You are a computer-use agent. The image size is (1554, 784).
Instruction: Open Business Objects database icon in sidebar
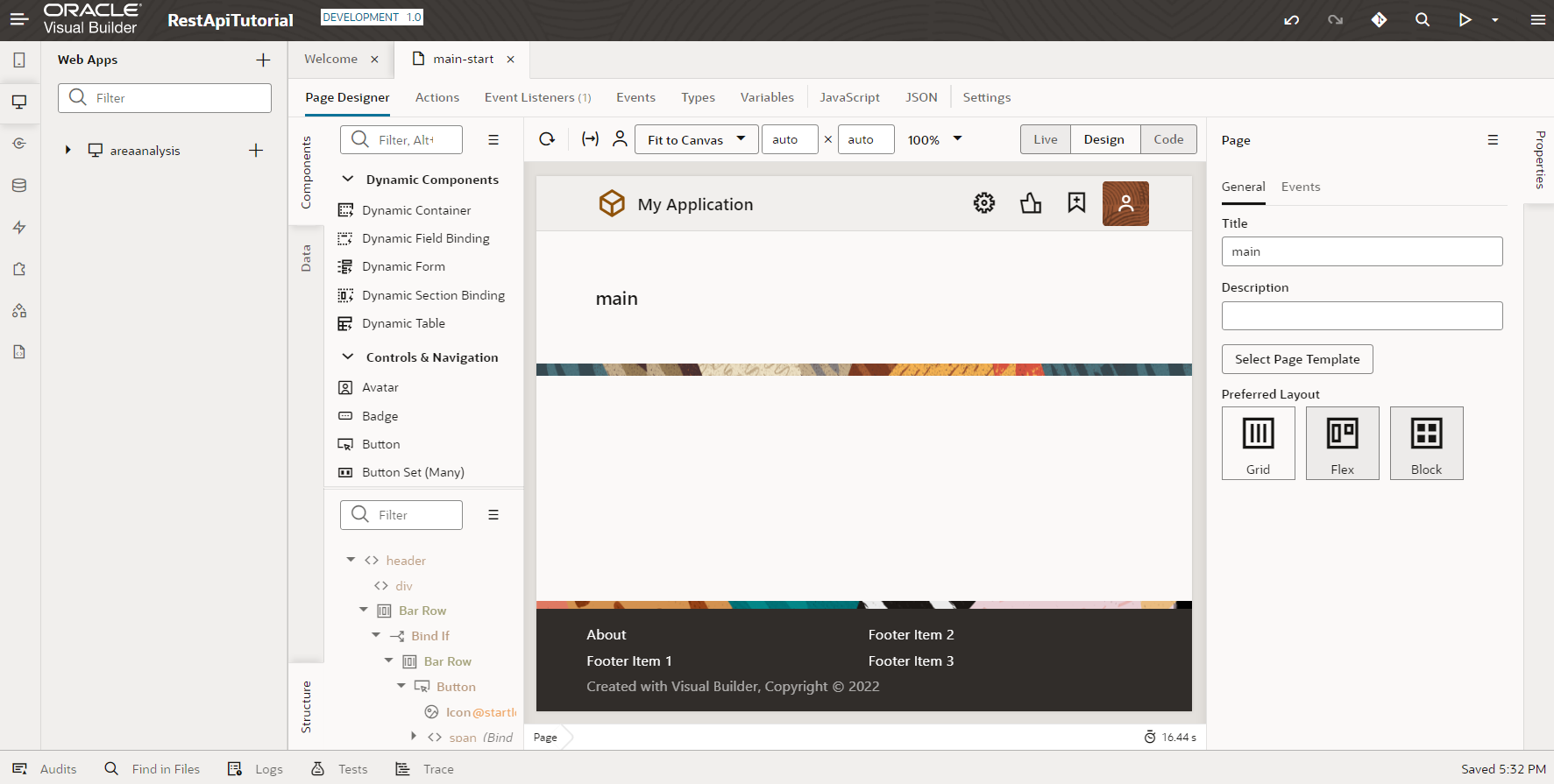coord(19,186)
